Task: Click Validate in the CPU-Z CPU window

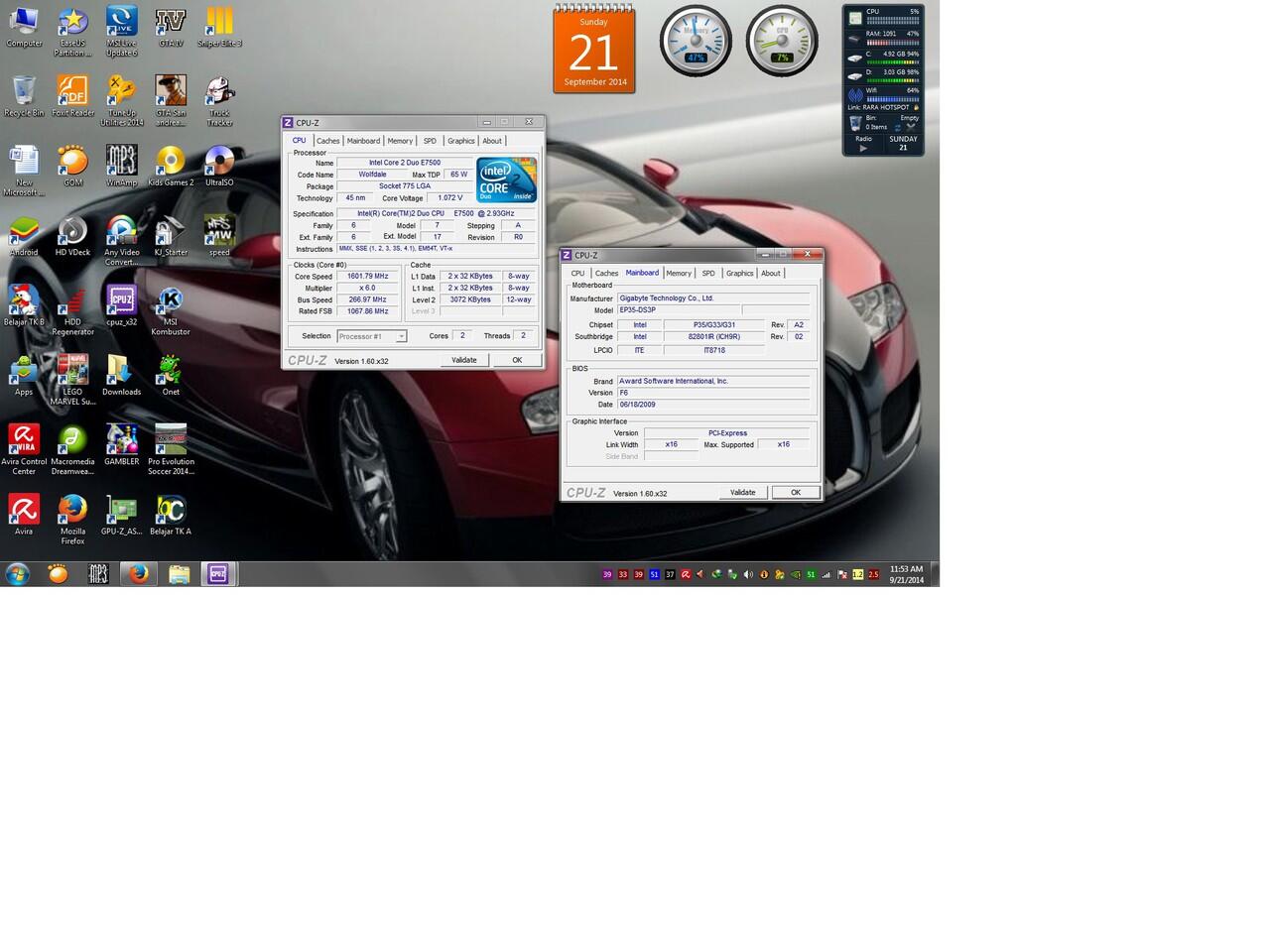Action: point(464,360)
